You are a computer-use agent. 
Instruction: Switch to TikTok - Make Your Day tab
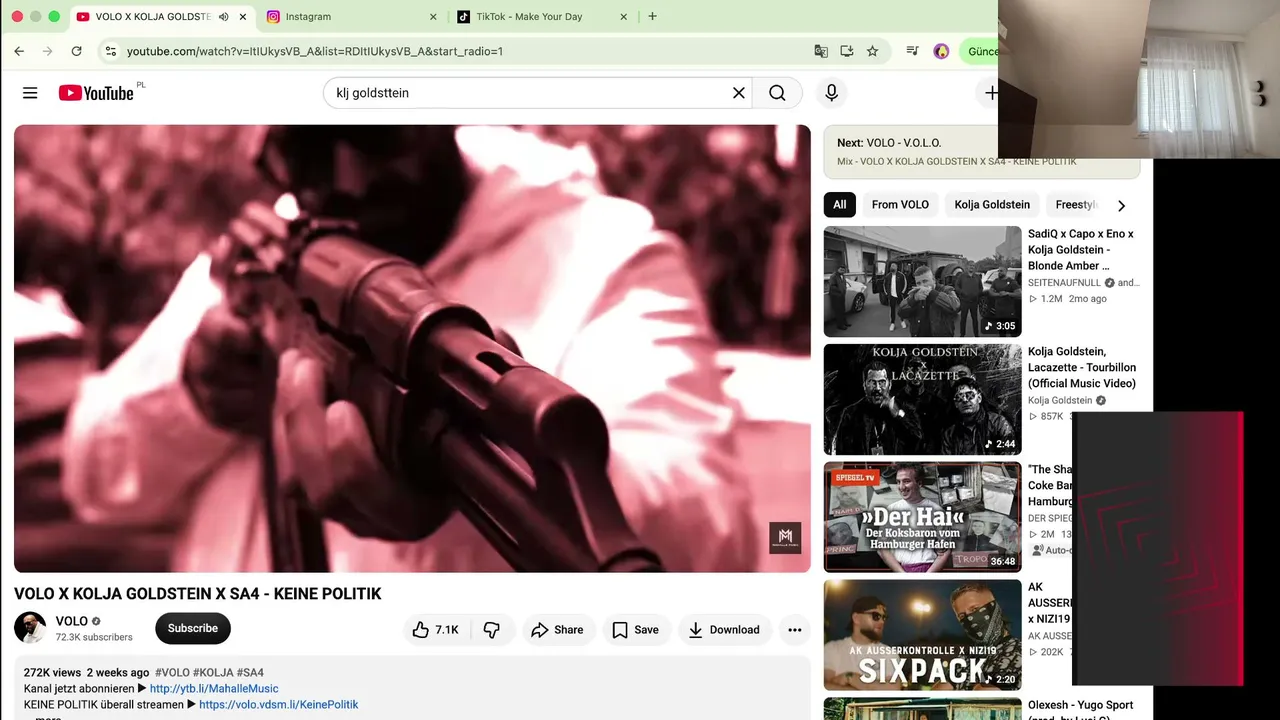(543, 17)
